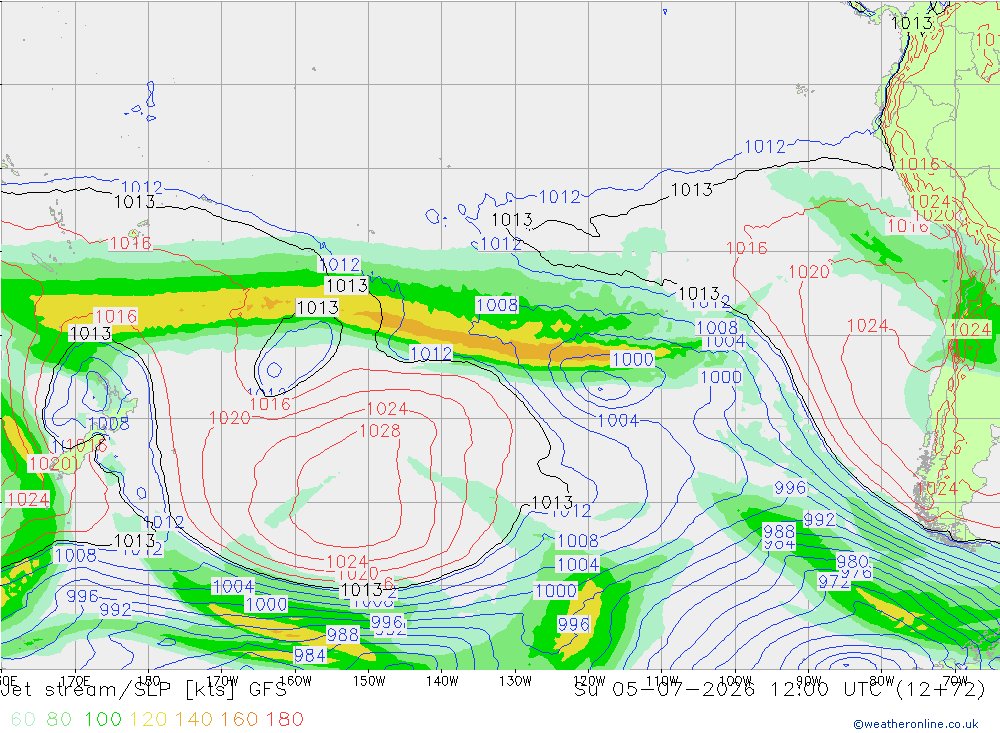
Task: Click the 70W longitude label
Action: pos(955,681)
